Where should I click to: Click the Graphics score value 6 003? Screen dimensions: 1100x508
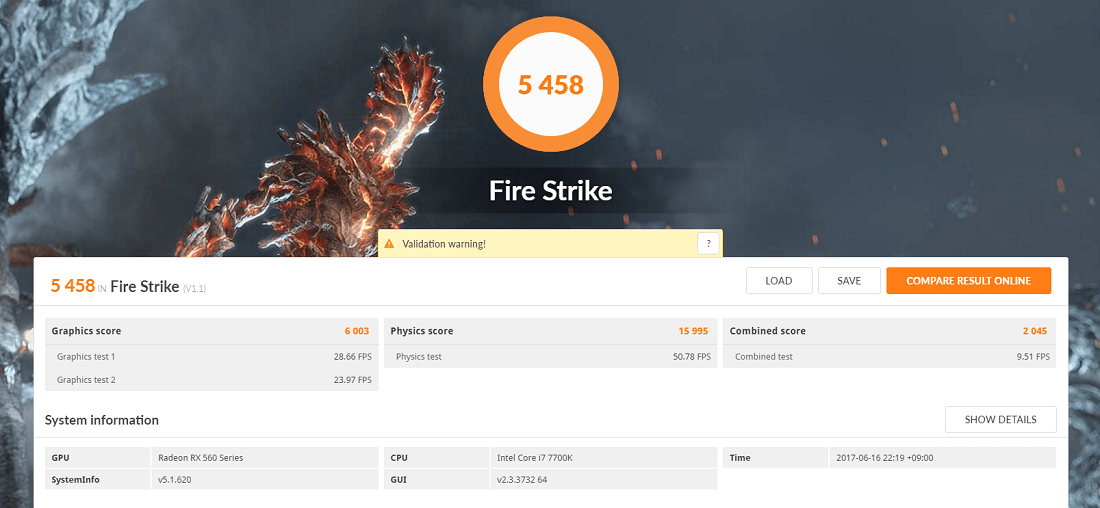(356, 331)
